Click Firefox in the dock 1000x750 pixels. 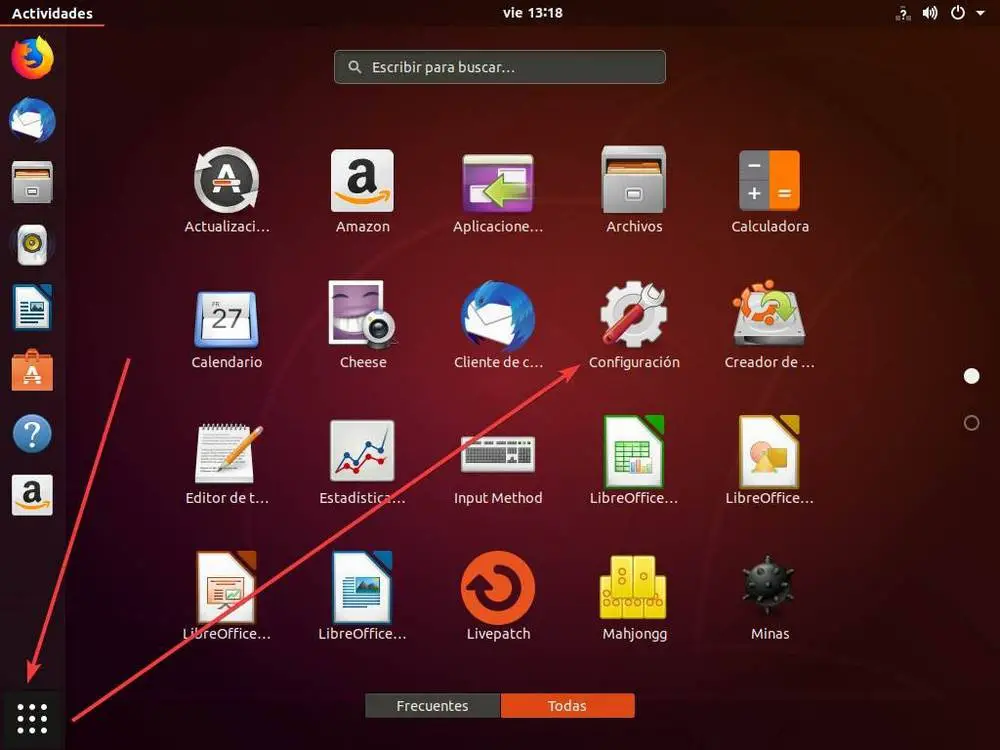click(x=32, y=58)
